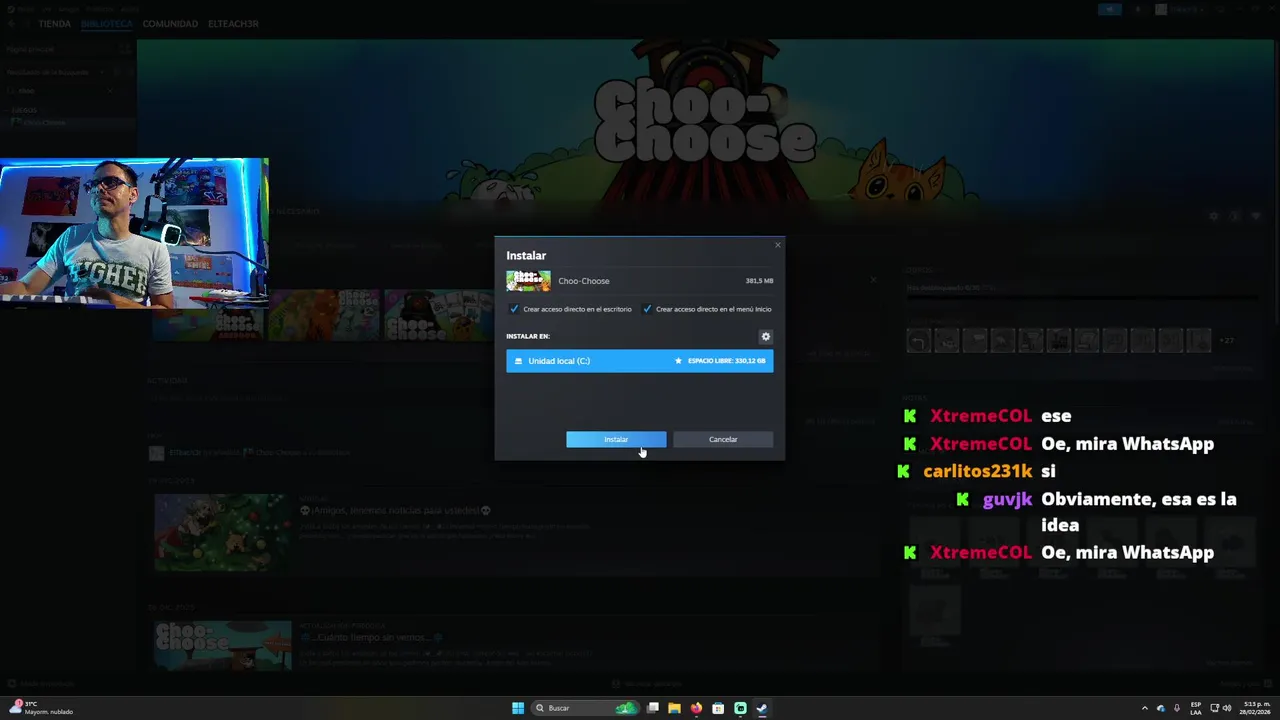Click Steam back navigation arrow
Image resolution: width=1280 pixels, height=720 pixels.
tap(13, 23)
